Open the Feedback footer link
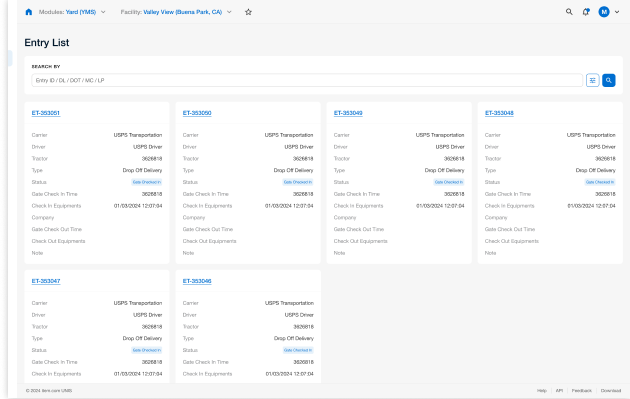The width and height of the screenshot is (630, 399). click(581, 391)
